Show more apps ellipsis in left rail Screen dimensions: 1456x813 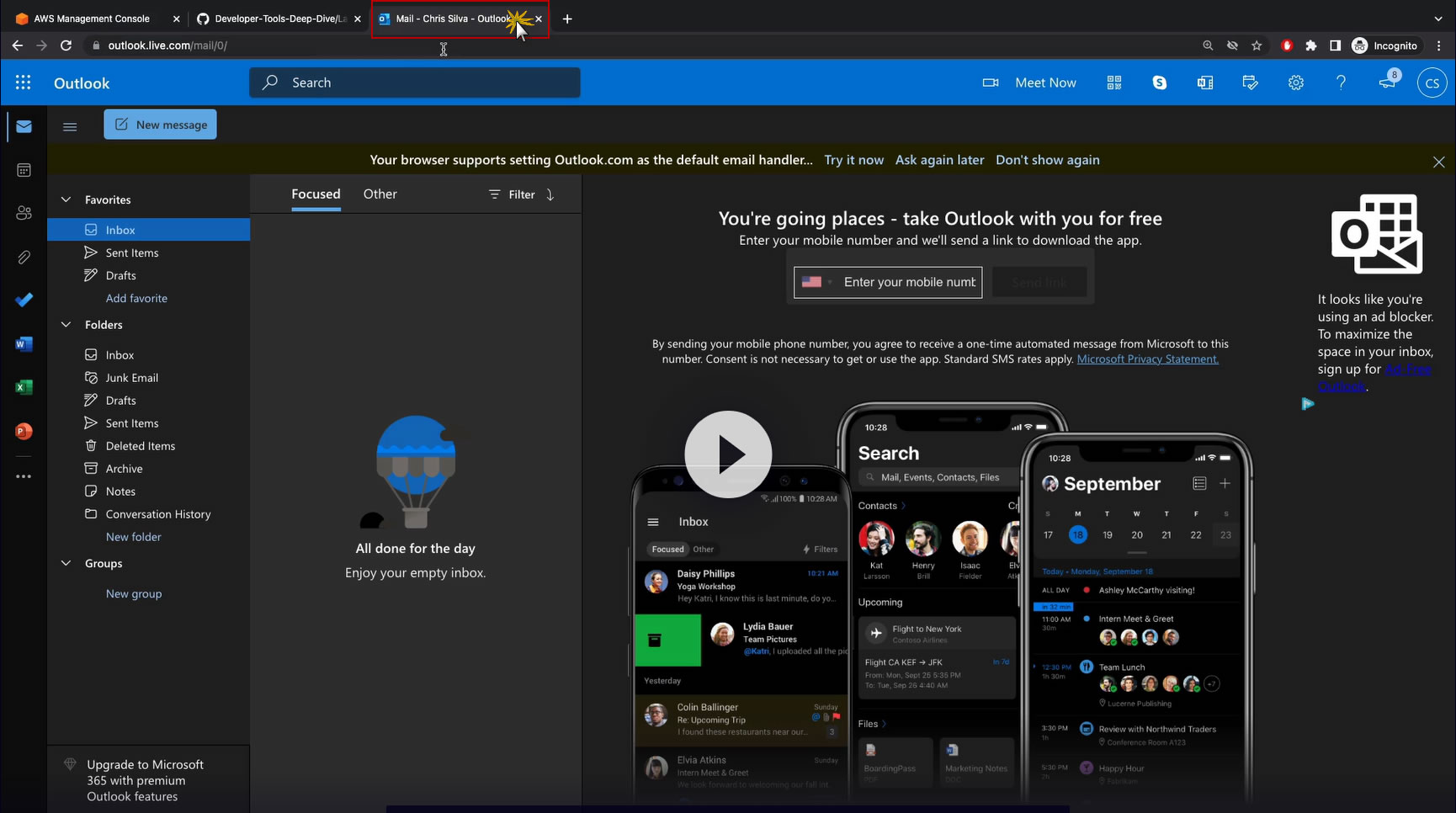click(x=24, y=476)
